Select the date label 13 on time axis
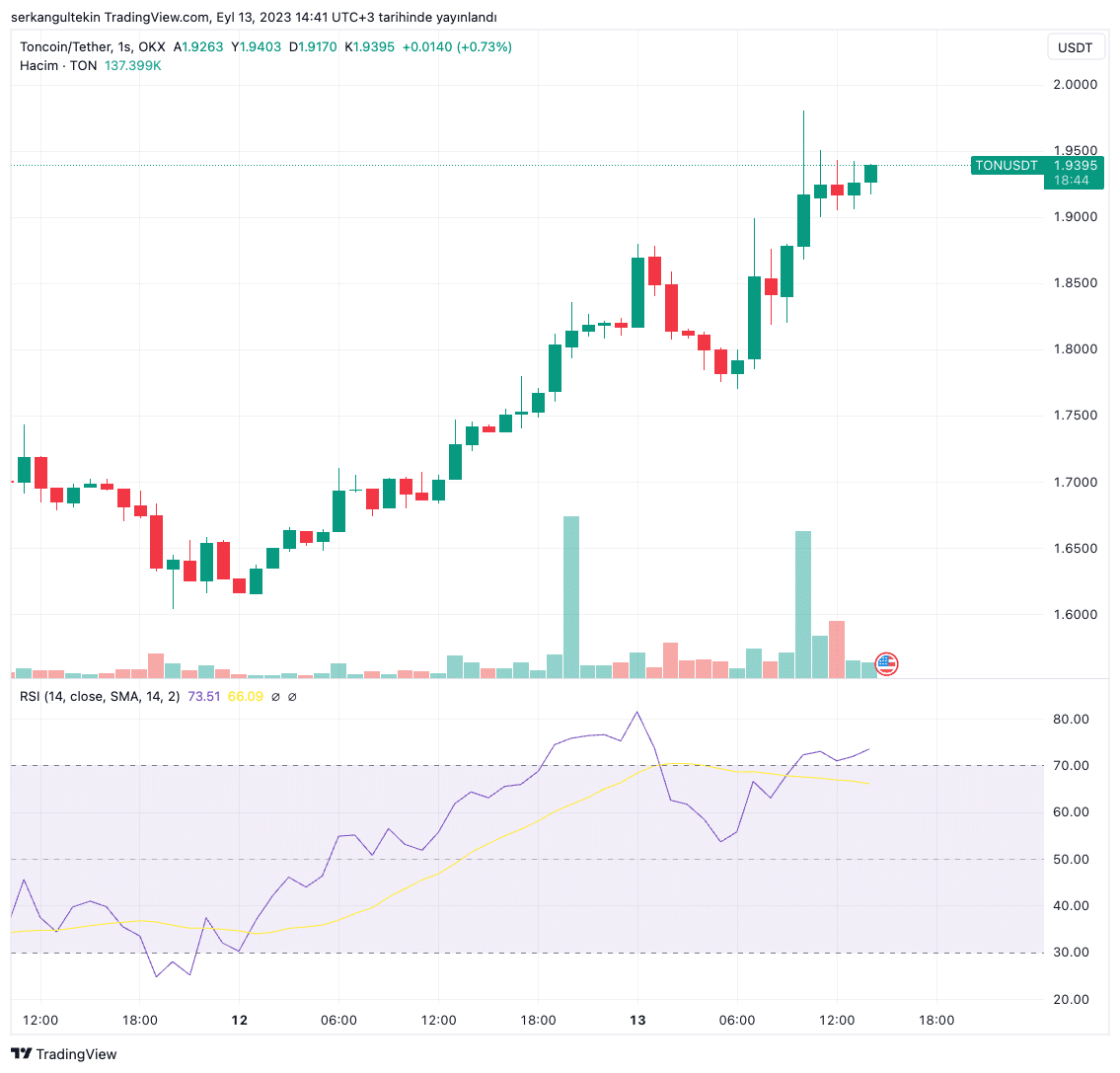 637,1020
